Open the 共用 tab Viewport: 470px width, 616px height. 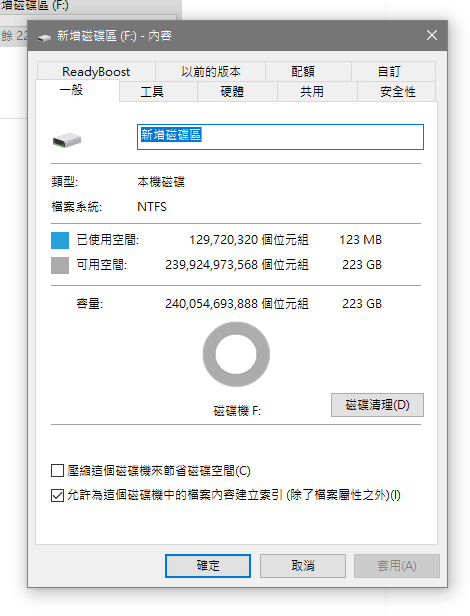tap(312, 92)
